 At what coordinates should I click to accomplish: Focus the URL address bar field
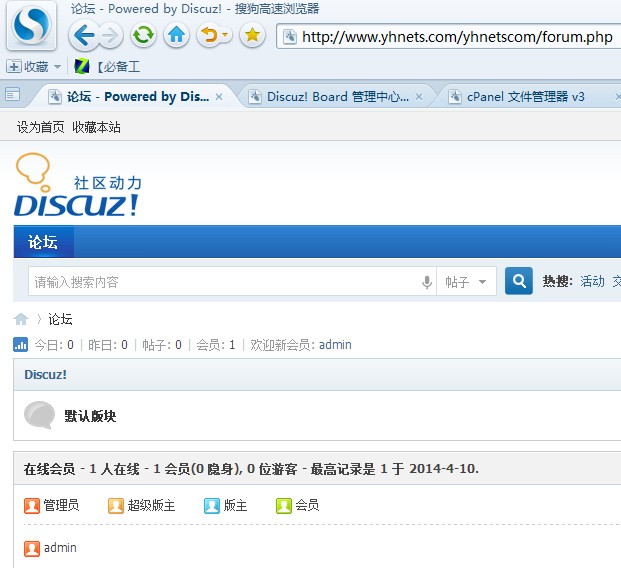click(449, 37)
